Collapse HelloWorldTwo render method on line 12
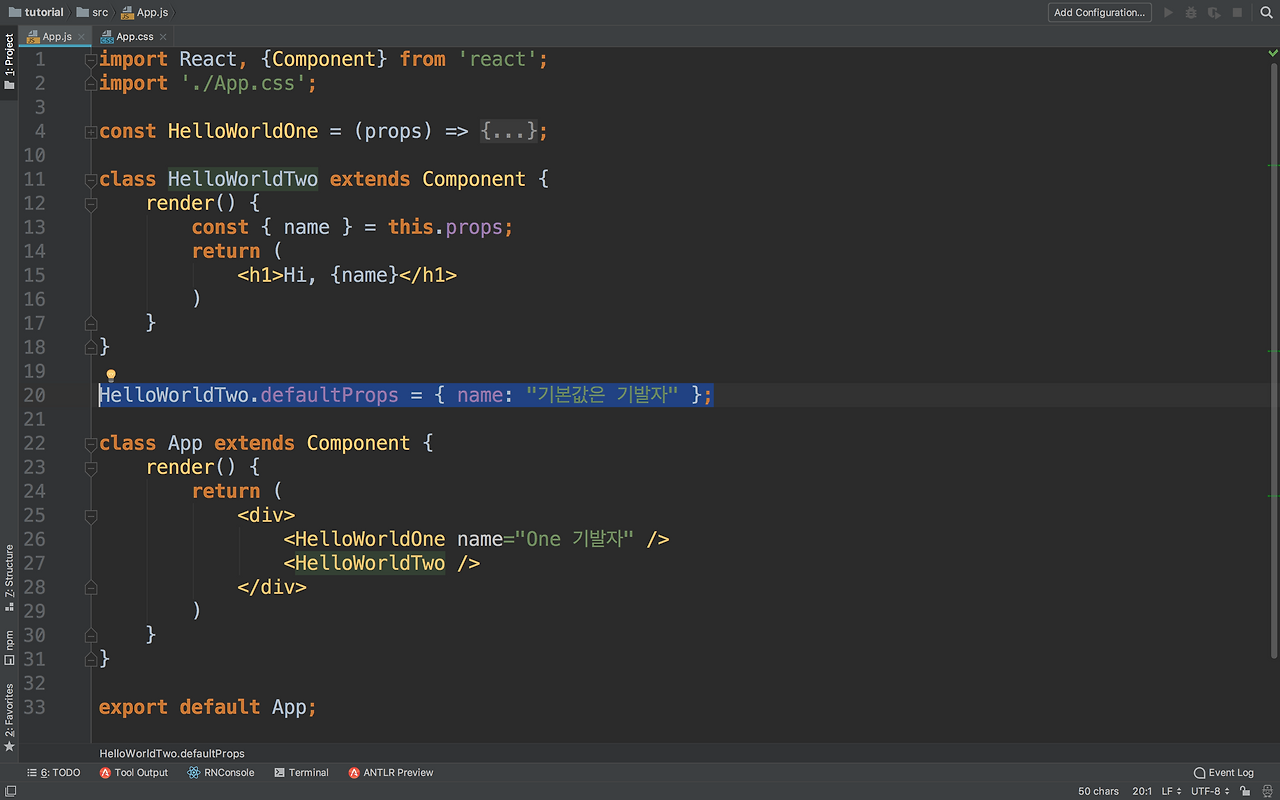The width and height of the screenshot is (1280, 800). [x=91, y=204]
